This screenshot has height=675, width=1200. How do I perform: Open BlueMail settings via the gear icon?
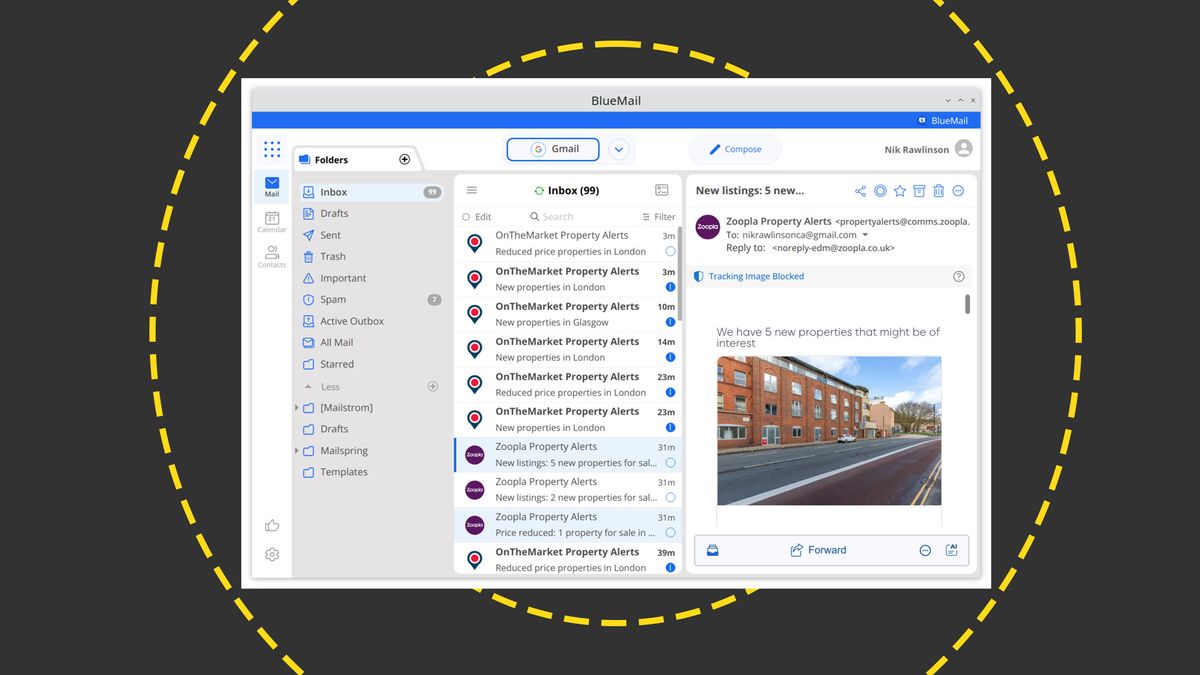271,554
